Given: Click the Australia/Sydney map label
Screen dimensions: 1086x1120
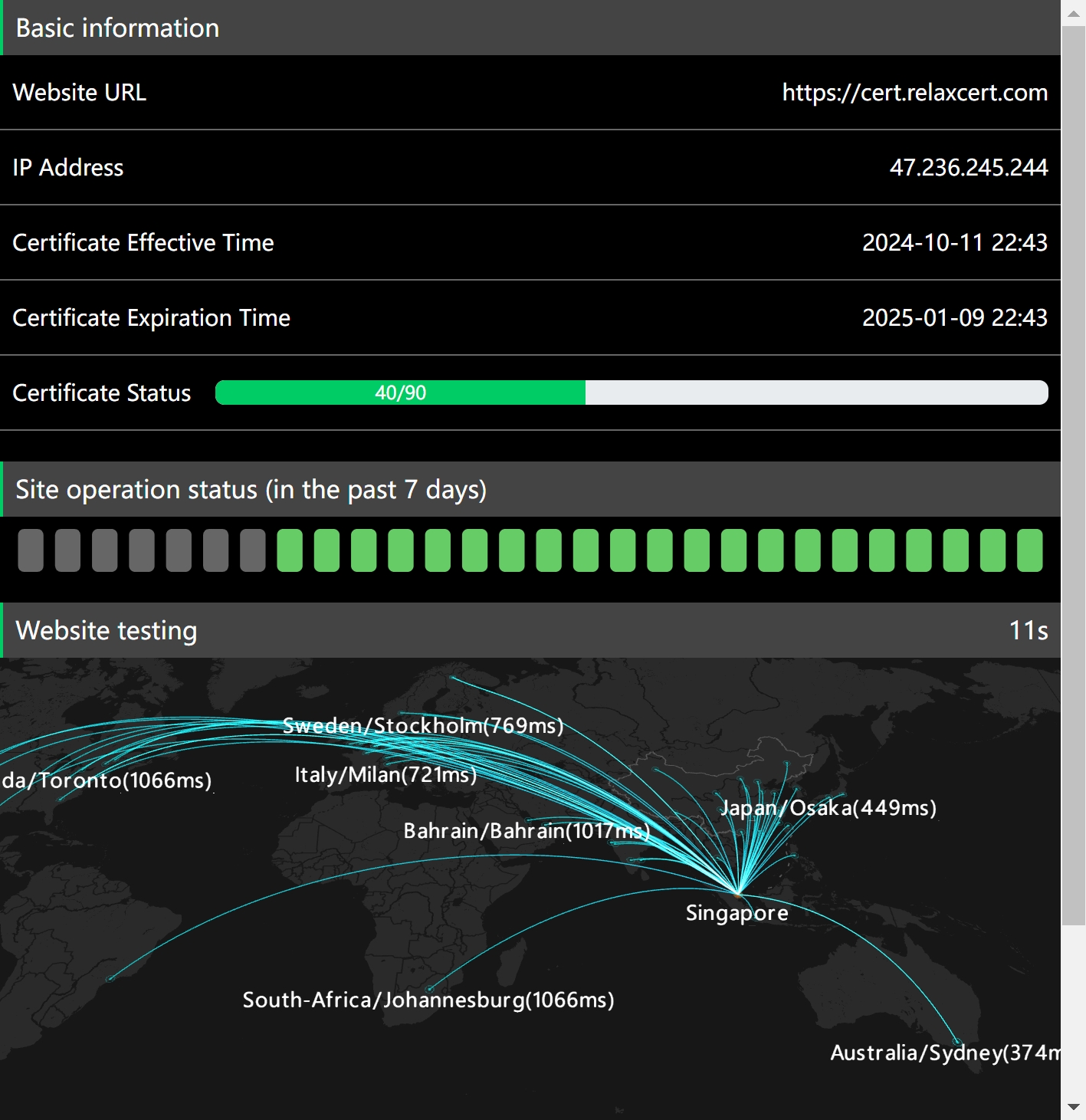Looking at the screenshot, I should [x=946, y=1053].
